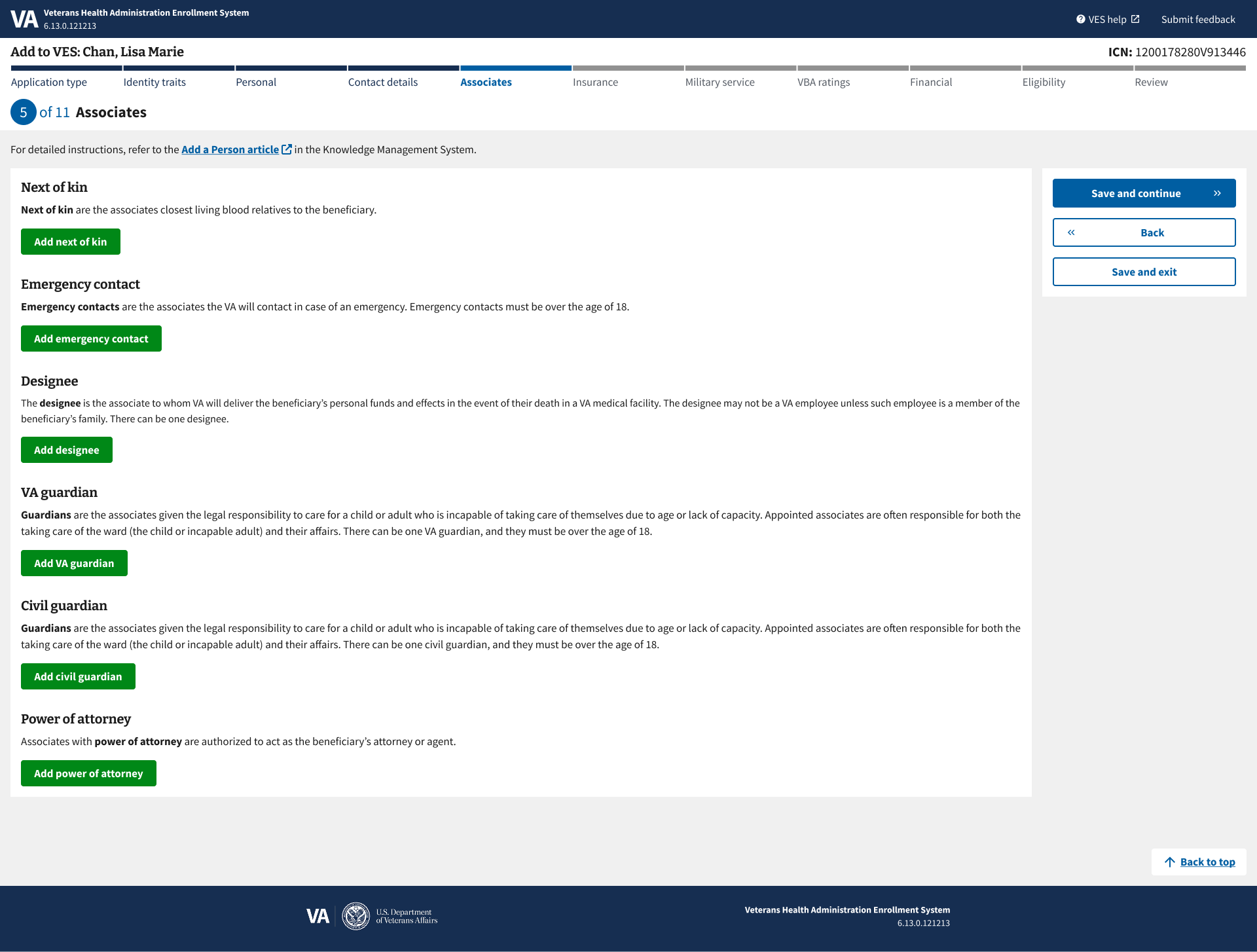Select the Application type step
The width and height of the screenshot is (1257, 952).
(x=49, y=82)
